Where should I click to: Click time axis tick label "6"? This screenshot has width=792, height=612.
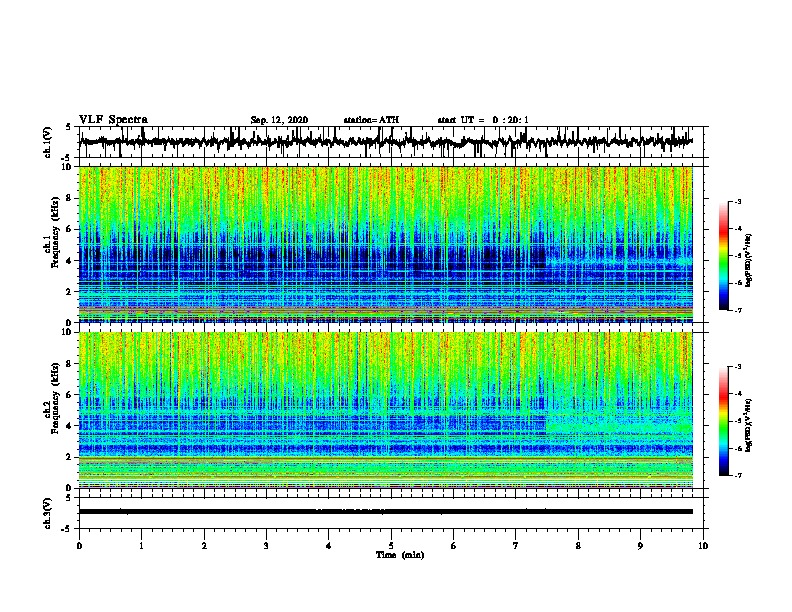tap(454, 546)
